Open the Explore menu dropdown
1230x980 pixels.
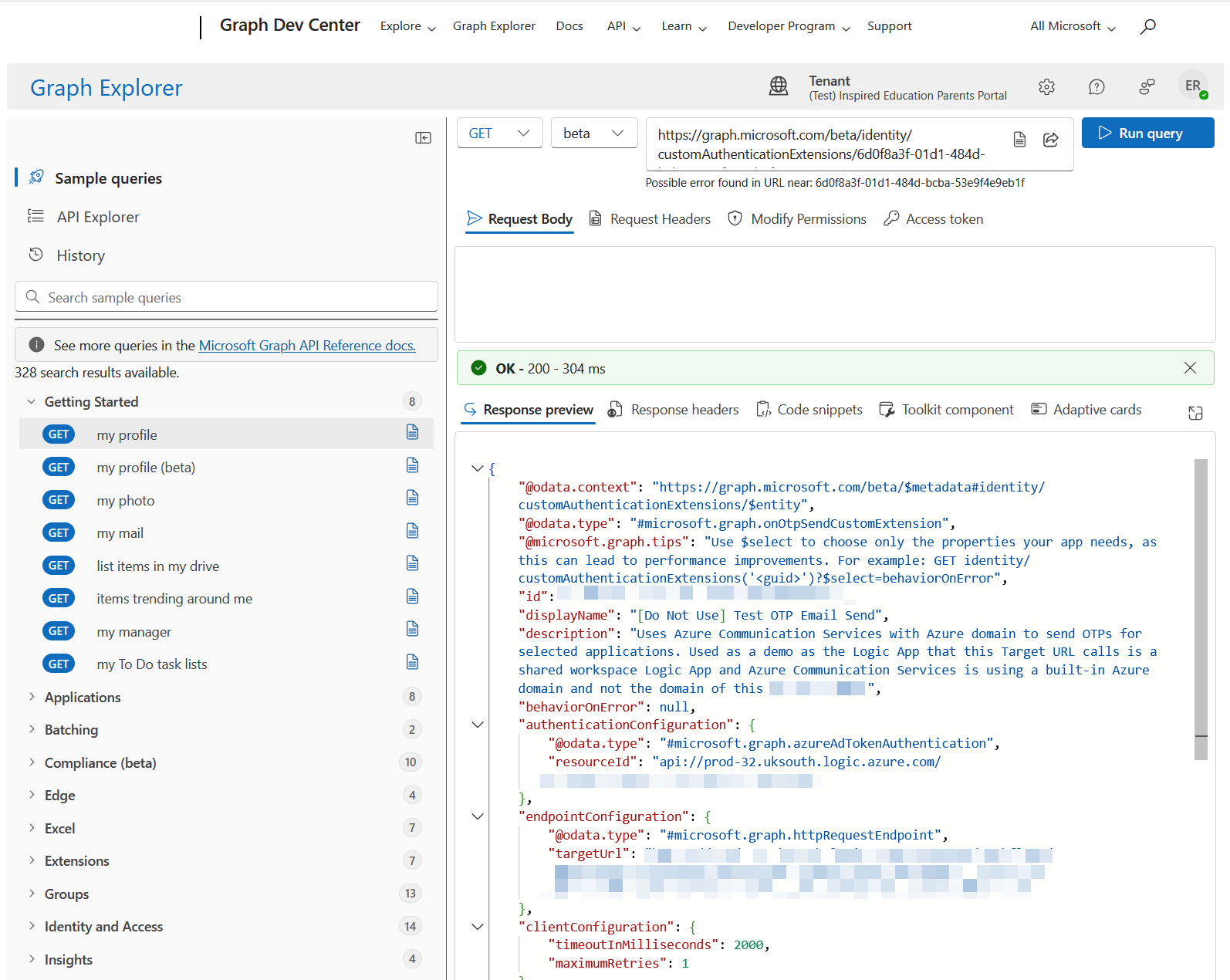408,26
